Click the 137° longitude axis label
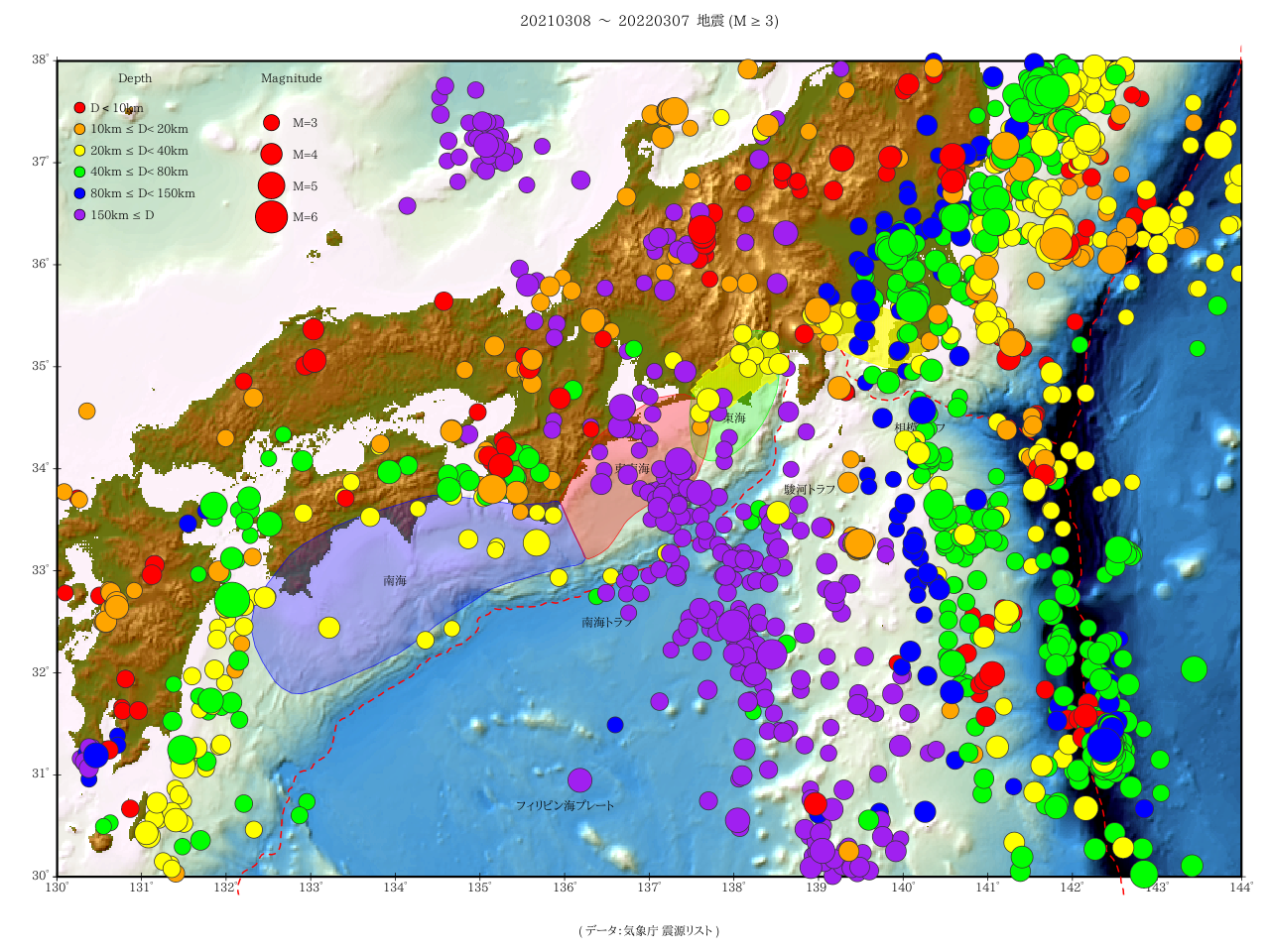The width and height of the screenshot is (1270, 952). [650, 889]
